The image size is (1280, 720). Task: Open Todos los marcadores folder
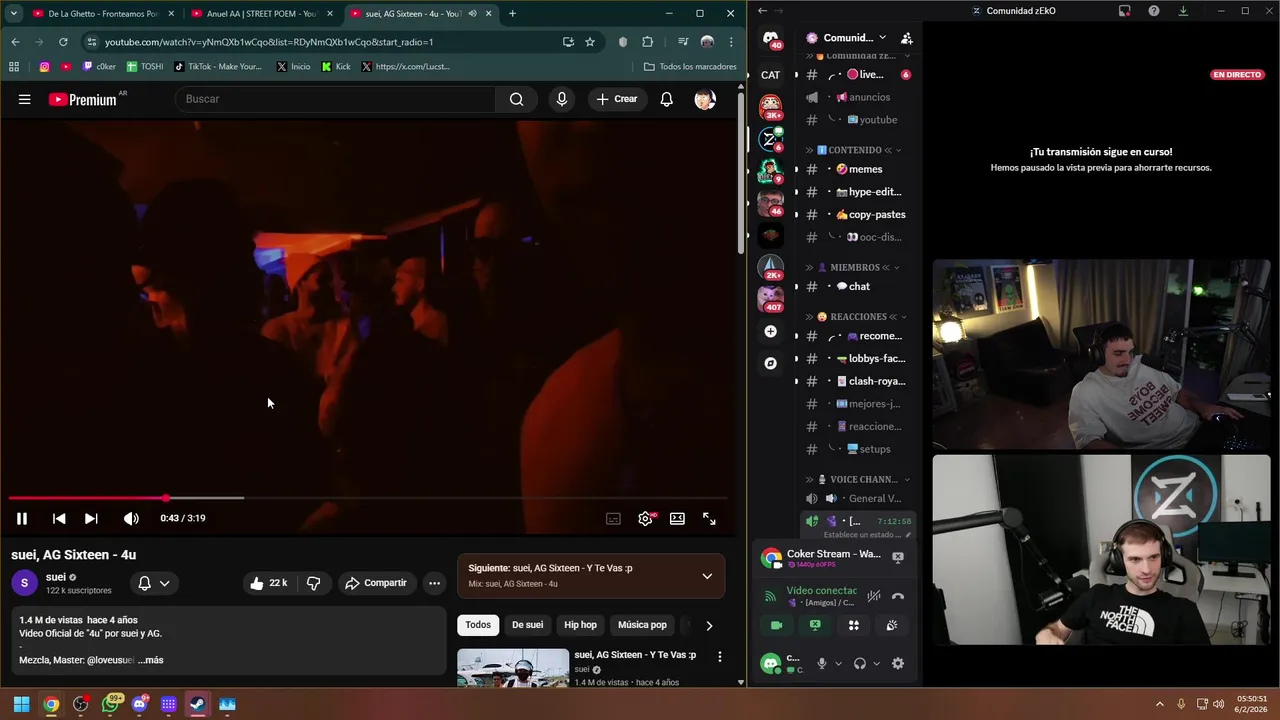coord(690,67)
